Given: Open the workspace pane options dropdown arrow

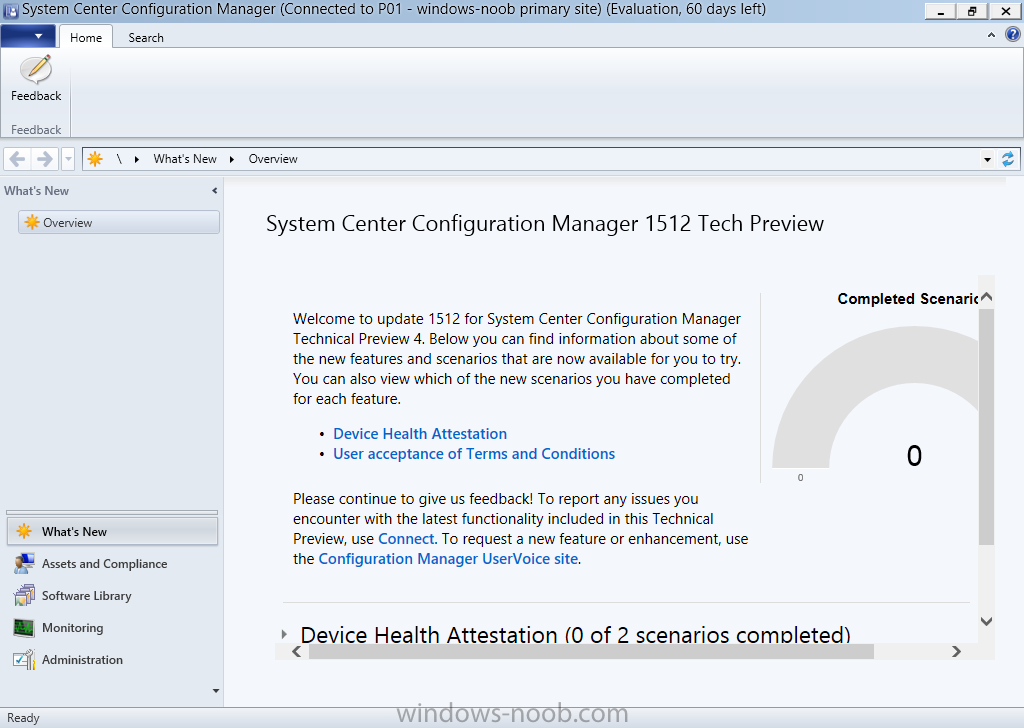Looking at the screenshot, I should [x=216, y=691].
